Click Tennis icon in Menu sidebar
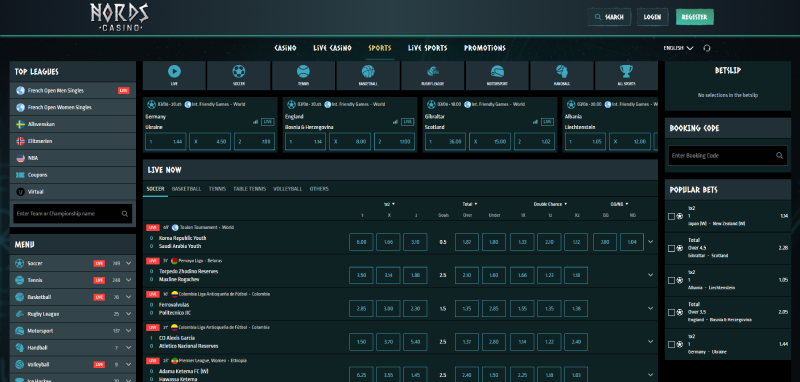 (19, 281)
